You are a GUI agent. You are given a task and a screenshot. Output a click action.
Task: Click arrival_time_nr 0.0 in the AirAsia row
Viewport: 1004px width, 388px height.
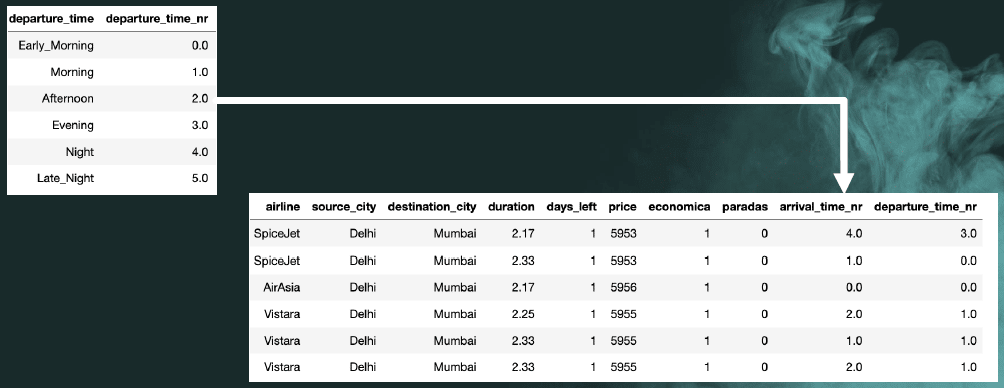854,287
